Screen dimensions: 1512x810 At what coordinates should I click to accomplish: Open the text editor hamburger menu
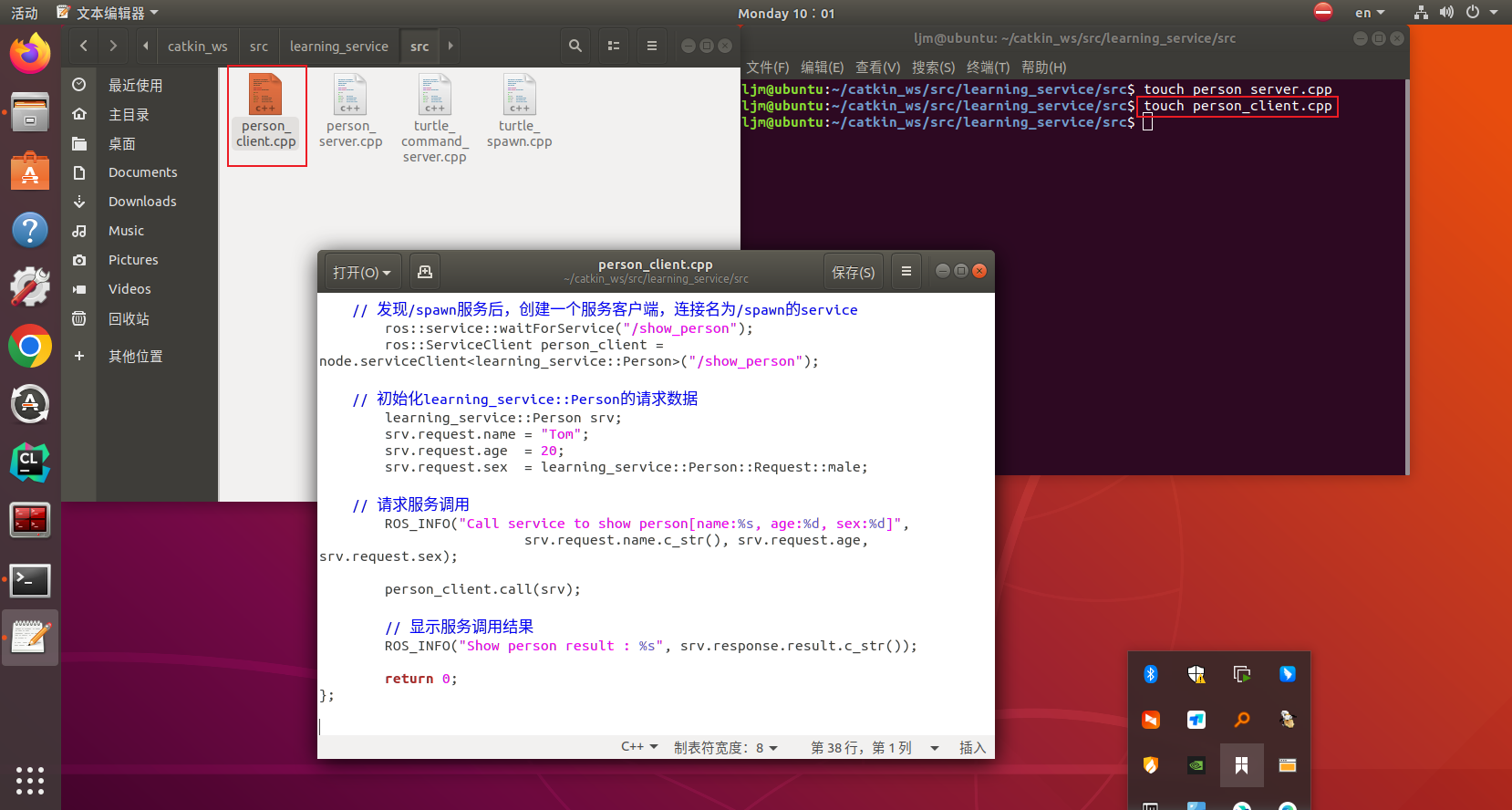pyautogui.click(x=906, y=272)
